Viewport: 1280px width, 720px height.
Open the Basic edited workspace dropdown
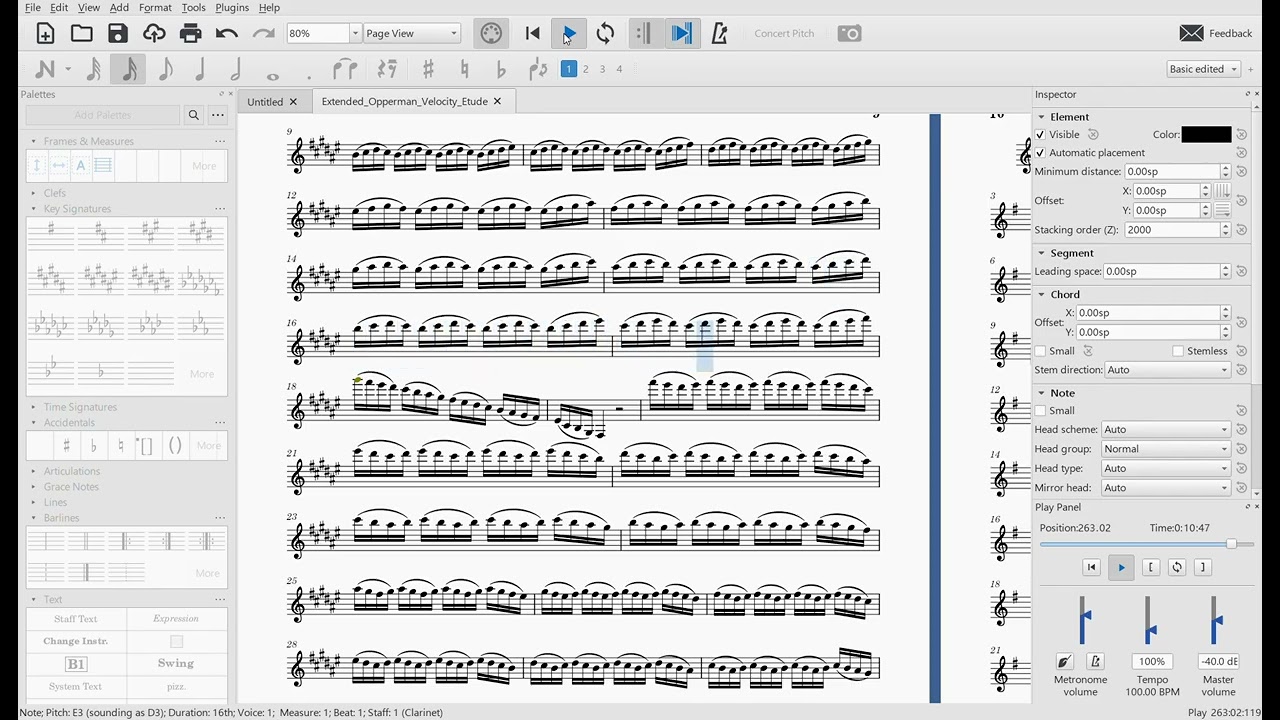[1203, 69]
